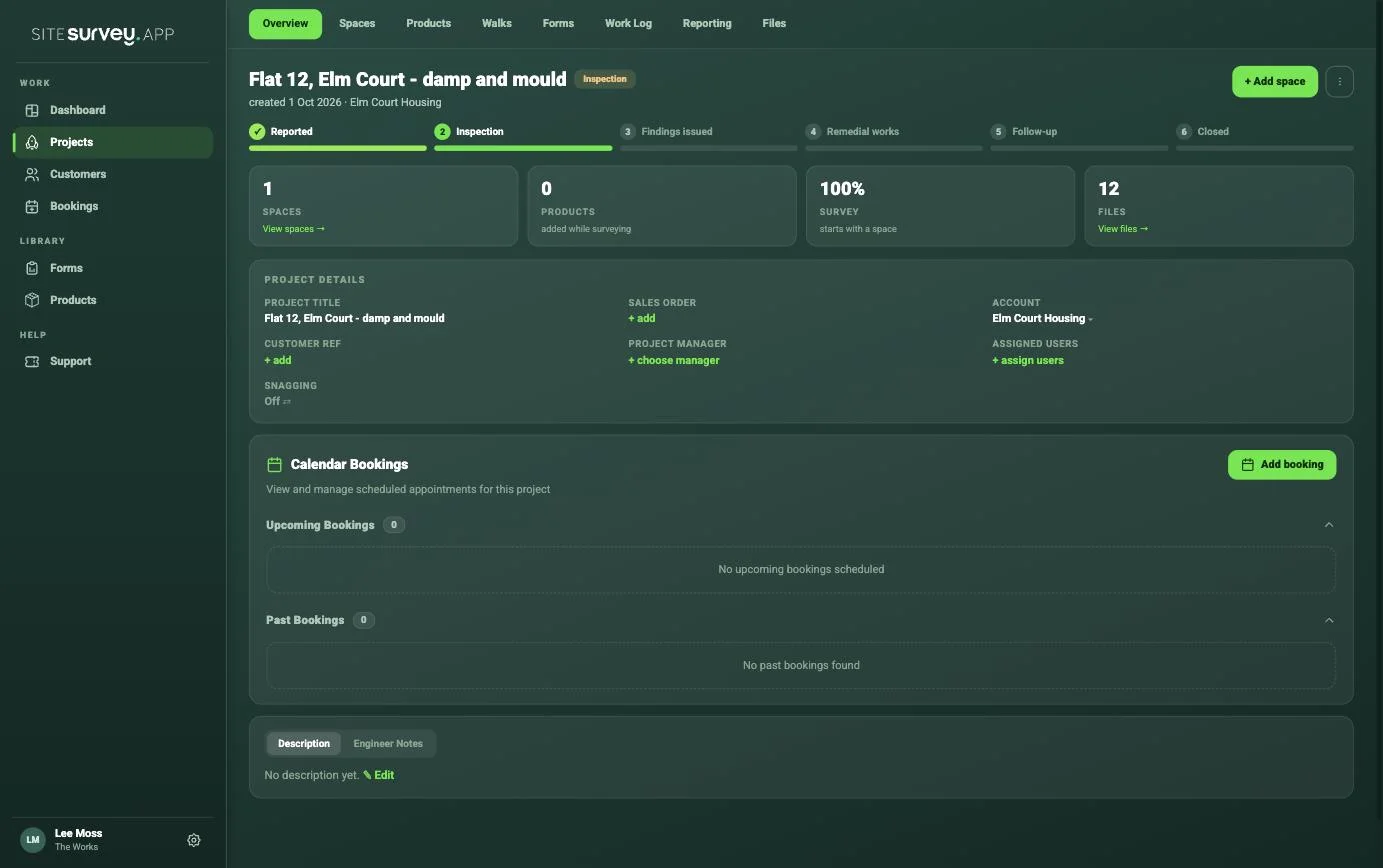This screenshot has height=868, width=1383.
Task: Switch to the Work Log tab
Action: (628, 23)
